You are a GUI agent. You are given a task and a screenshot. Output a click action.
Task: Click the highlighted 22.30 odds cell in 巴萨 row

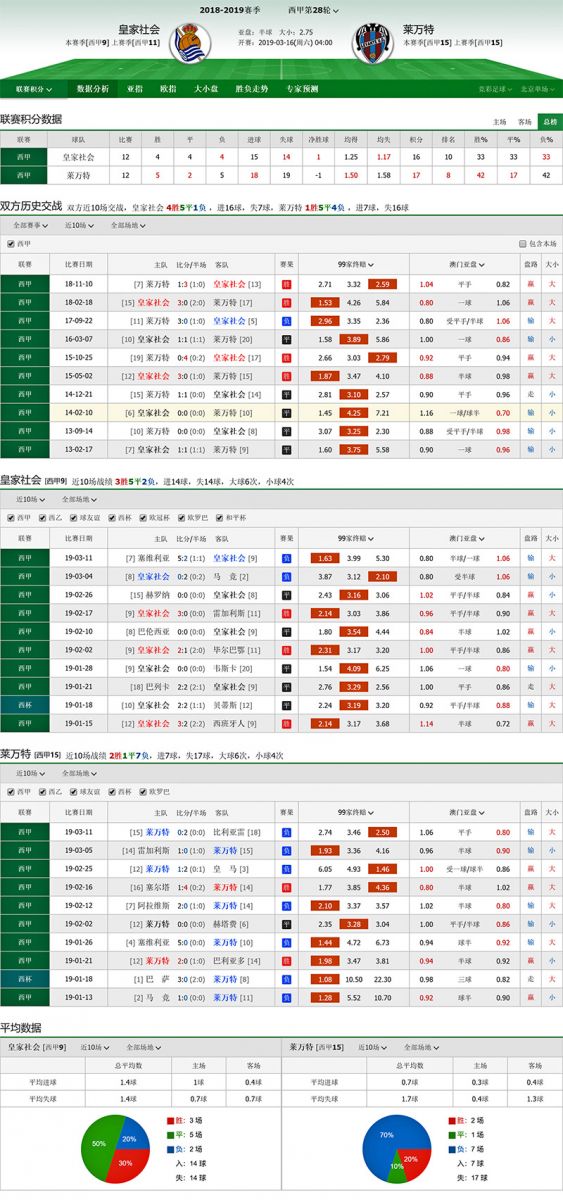point(382,978)
